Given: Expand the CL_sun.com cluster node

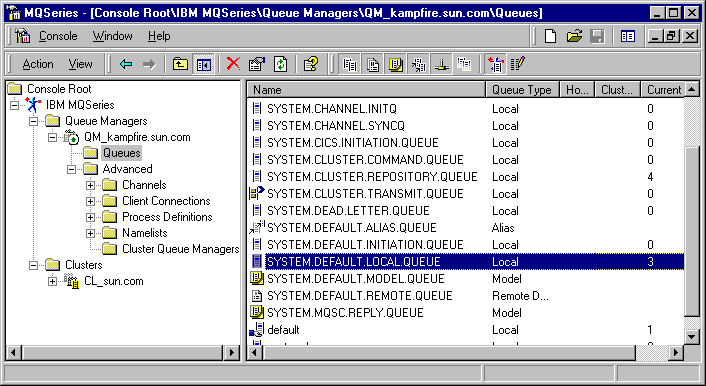Looking at the screenshot, I should (53, 282).
